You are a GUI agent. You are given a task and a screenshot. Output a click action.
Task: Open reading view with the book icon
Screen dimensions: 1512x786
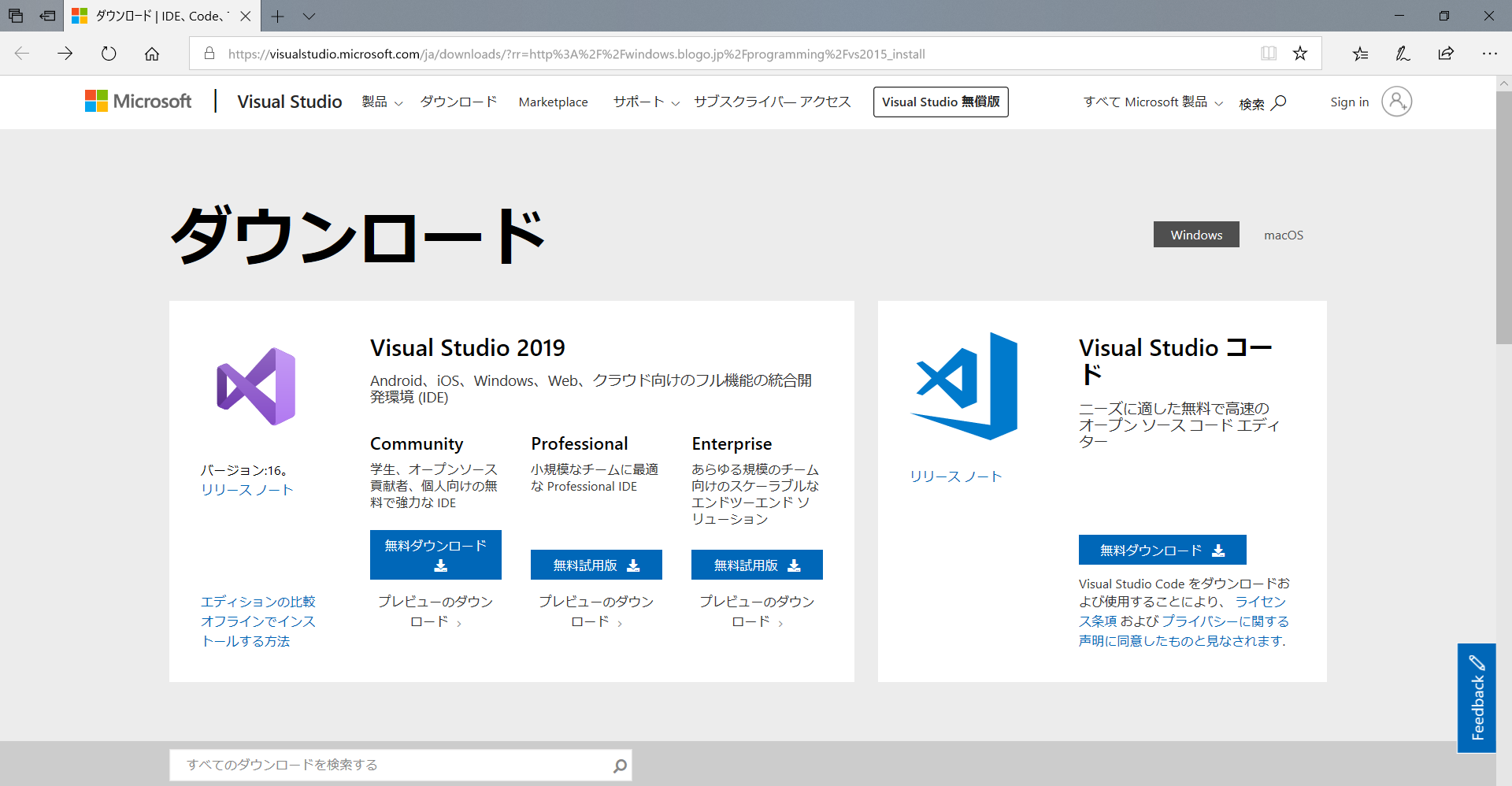[1269, 54]
